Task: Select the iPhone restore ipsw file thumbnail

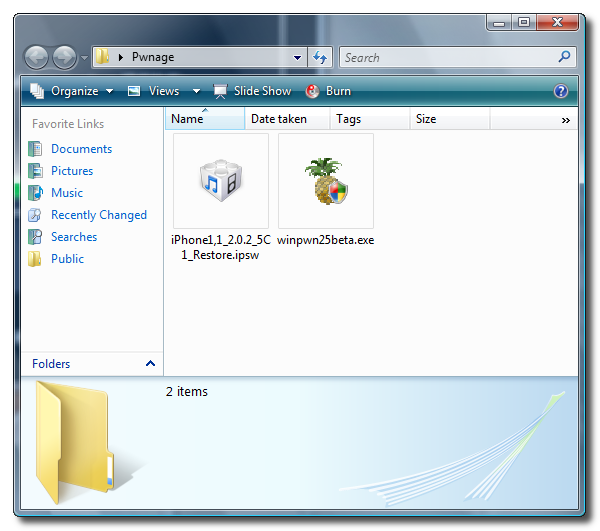Action: [x=221, y=181]
